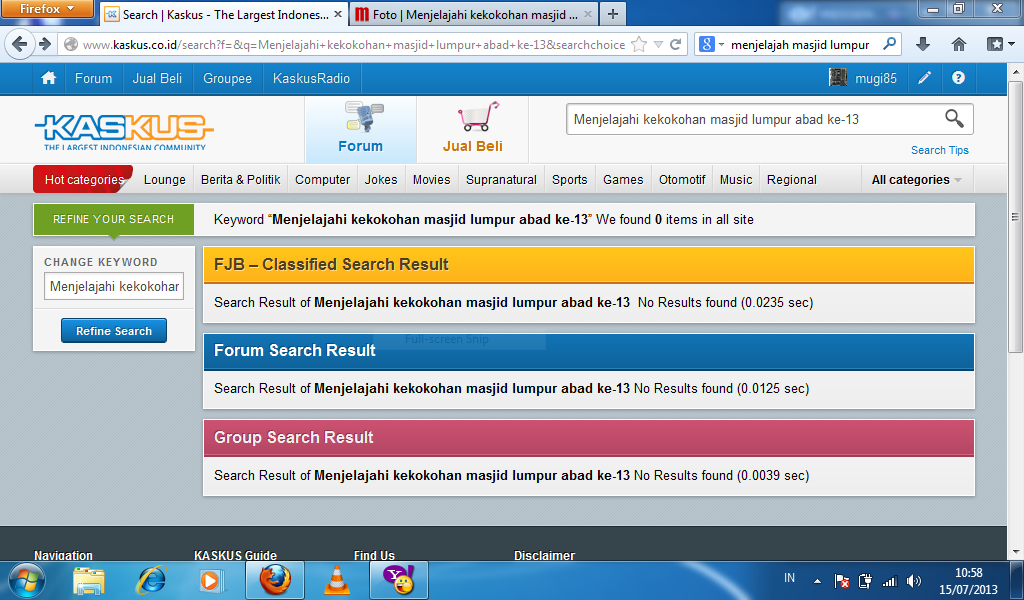Open the Action Center flag icon
The width and height of the screenshot is (1024, 600).
click(x=842, y=581)
